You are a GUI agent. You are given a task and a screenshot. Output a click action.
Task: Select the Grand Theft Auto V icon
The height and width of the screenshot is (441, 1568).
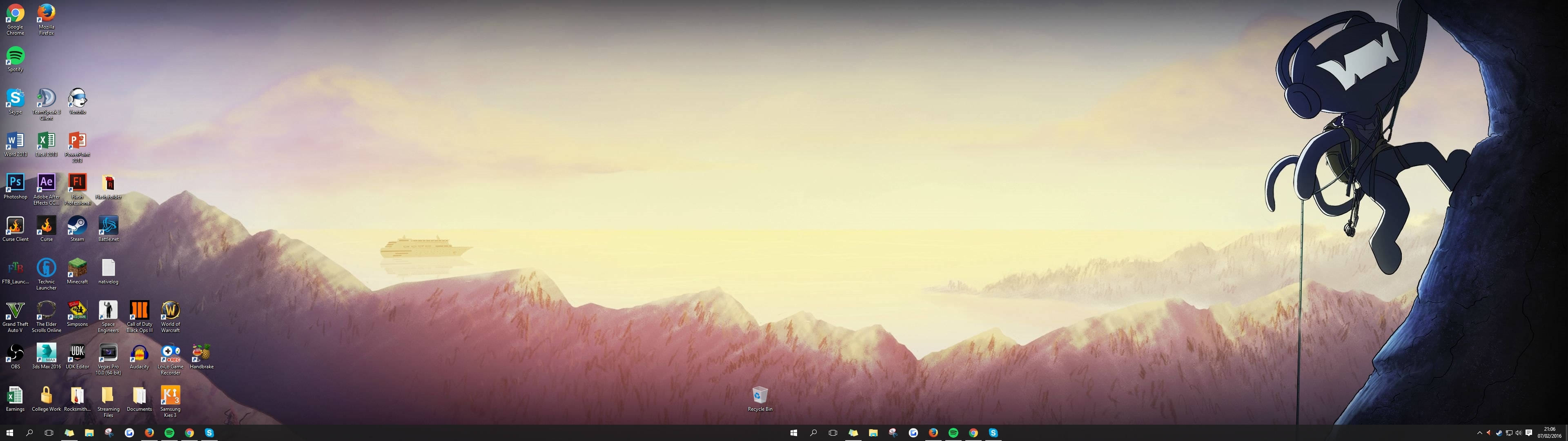pyautogui.click(x=15, y=310)
